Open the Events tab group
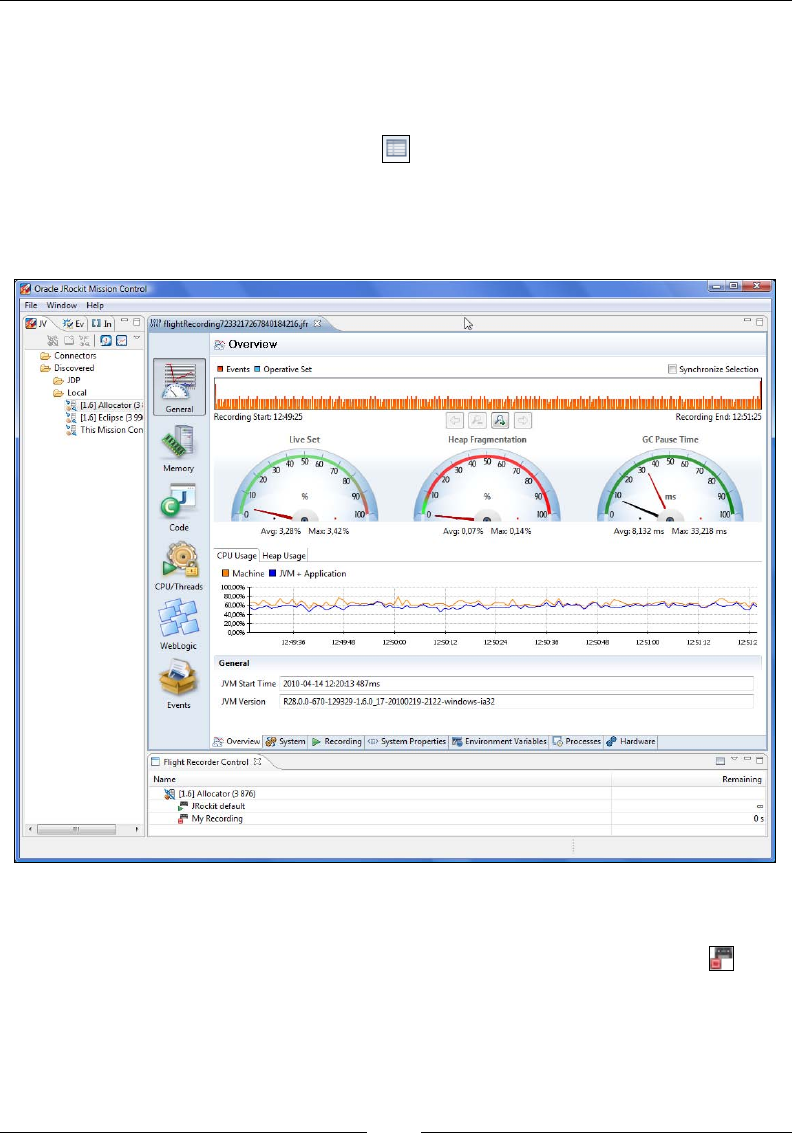Screen dimensions: 792x1142 point(179,683)
